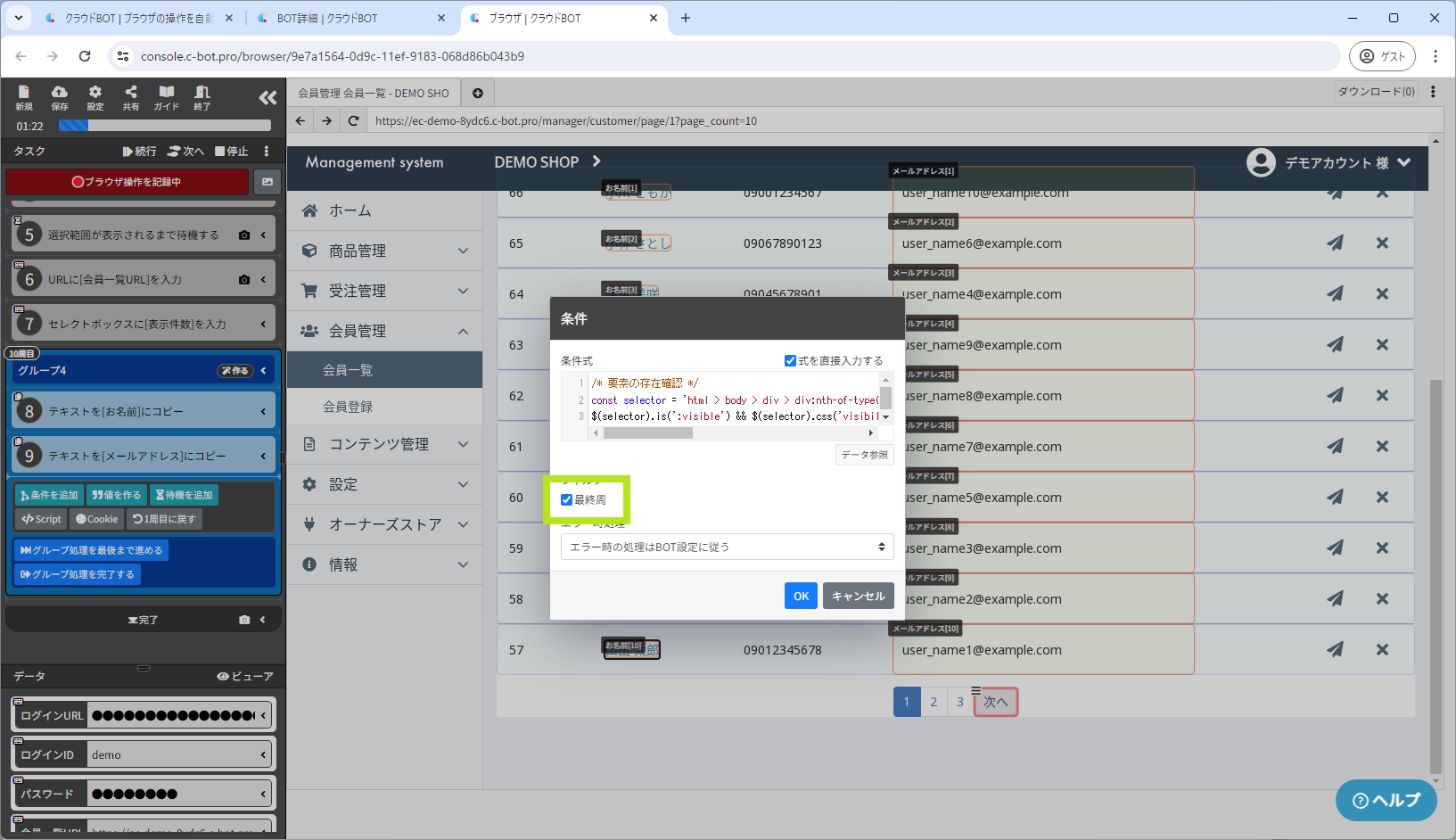Viewport: 1456px width, 840px height.
Task: Open the 設定 gear icon in the BOT toolbar
Action: pyautogui.click(x=95, y=97)
